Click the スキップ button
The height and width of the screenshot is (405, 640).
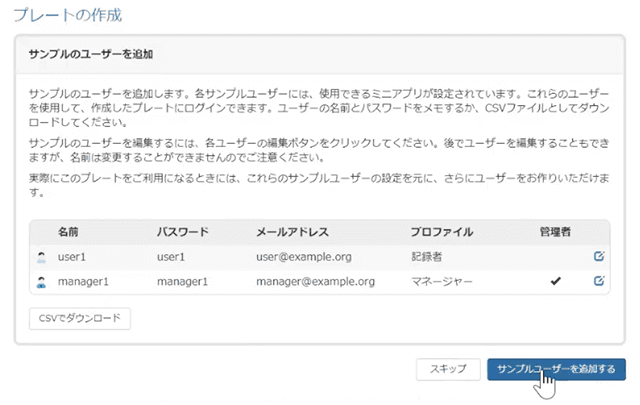point(448,369)
